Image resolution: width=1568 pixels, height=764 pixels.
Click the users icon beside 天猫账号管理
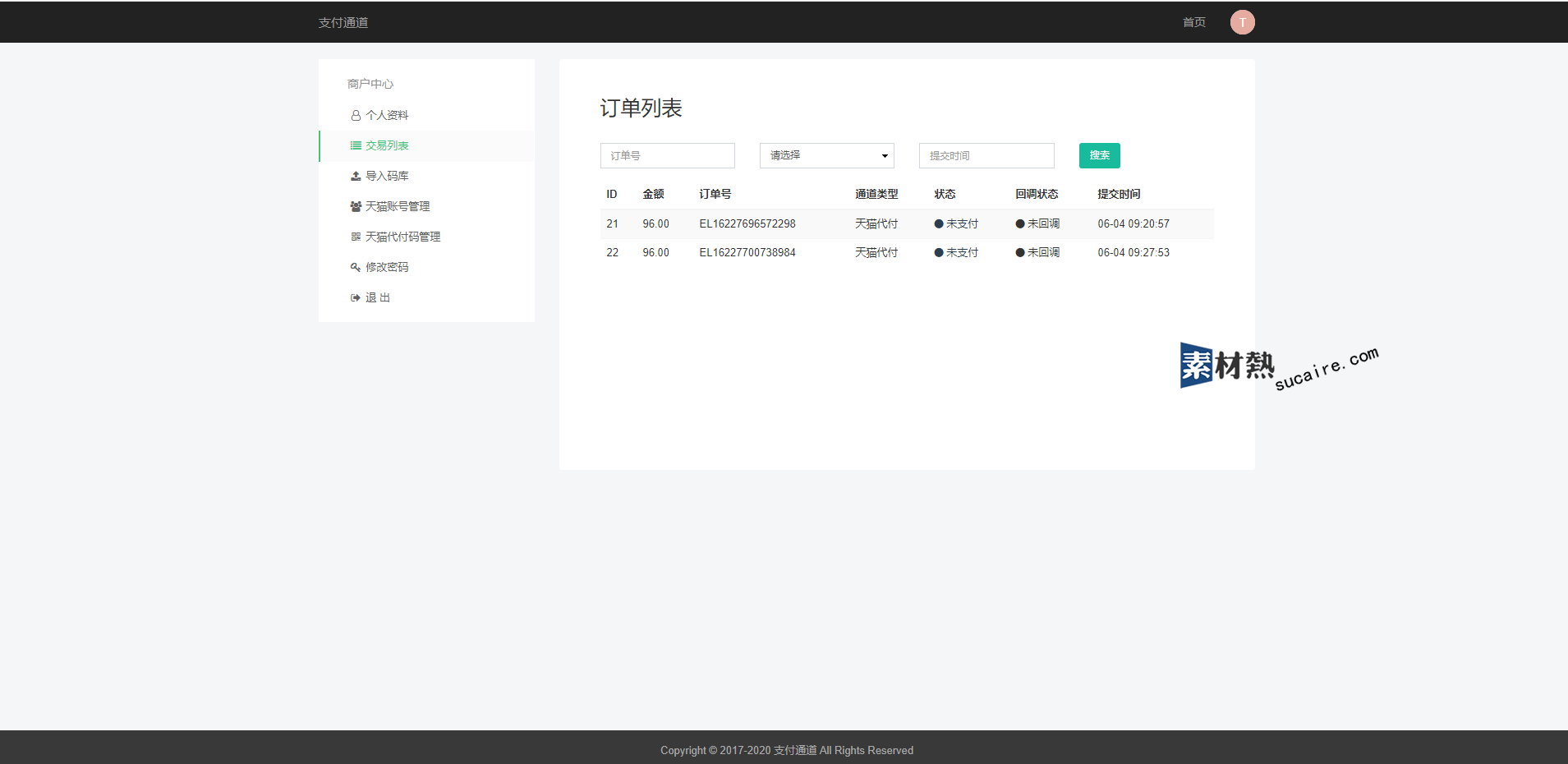pyautogui.click(x=356, y=206)
